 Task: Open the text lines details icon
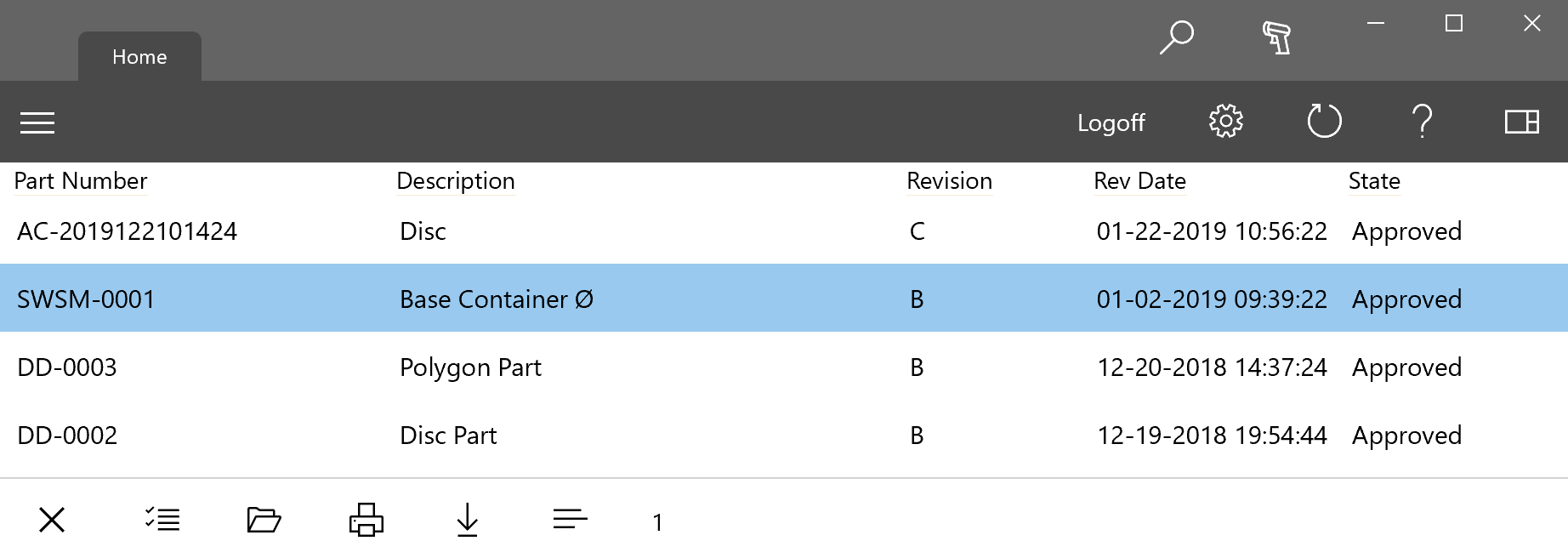click(x=570, y=518)
